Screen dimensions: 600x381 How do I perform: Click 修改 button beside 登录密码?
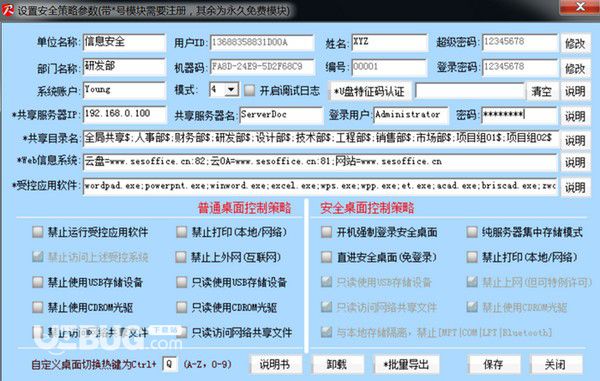pyautogui.click(x=575, y=68)
